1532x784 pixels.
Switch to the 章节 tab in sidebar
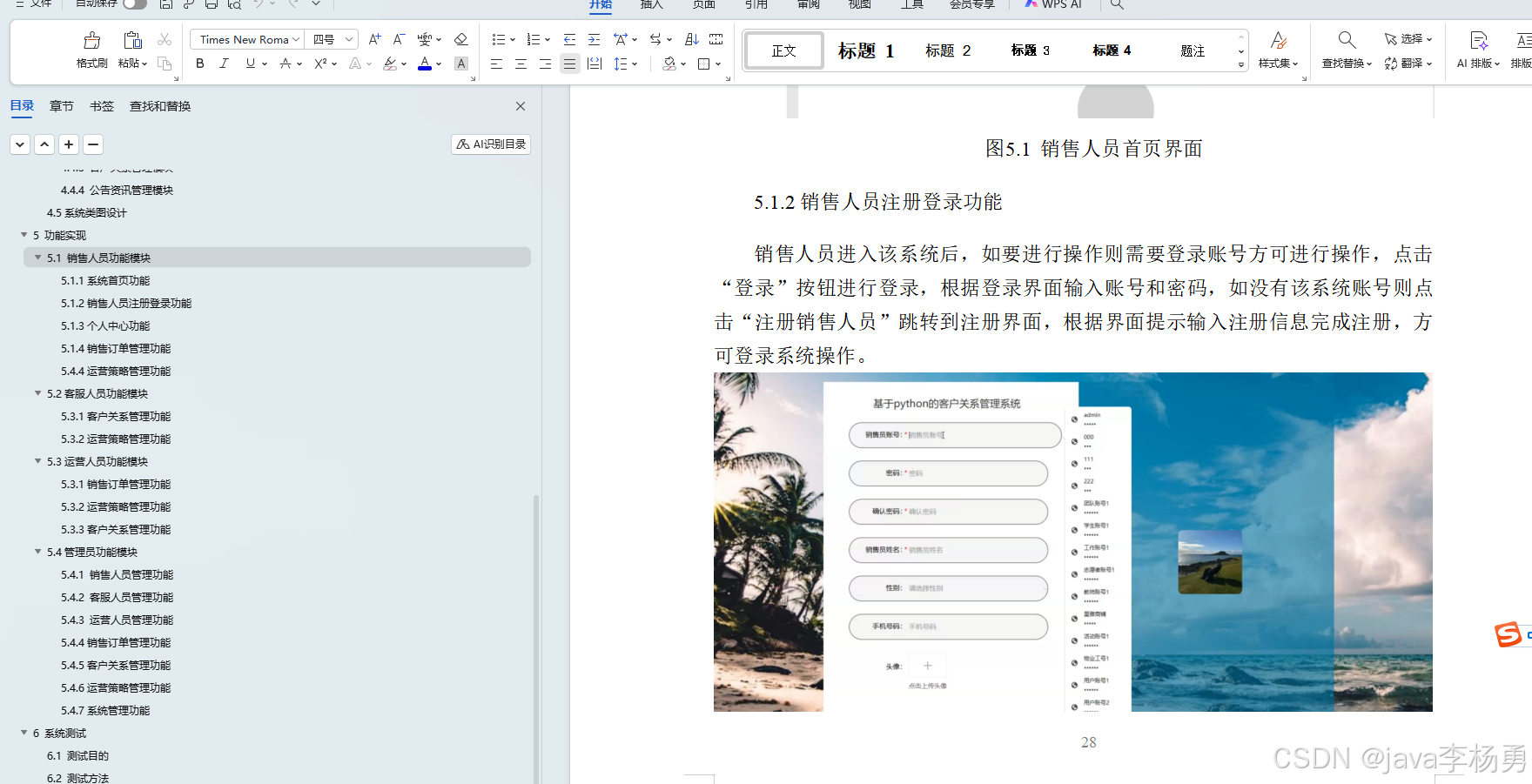coord(61,105)
